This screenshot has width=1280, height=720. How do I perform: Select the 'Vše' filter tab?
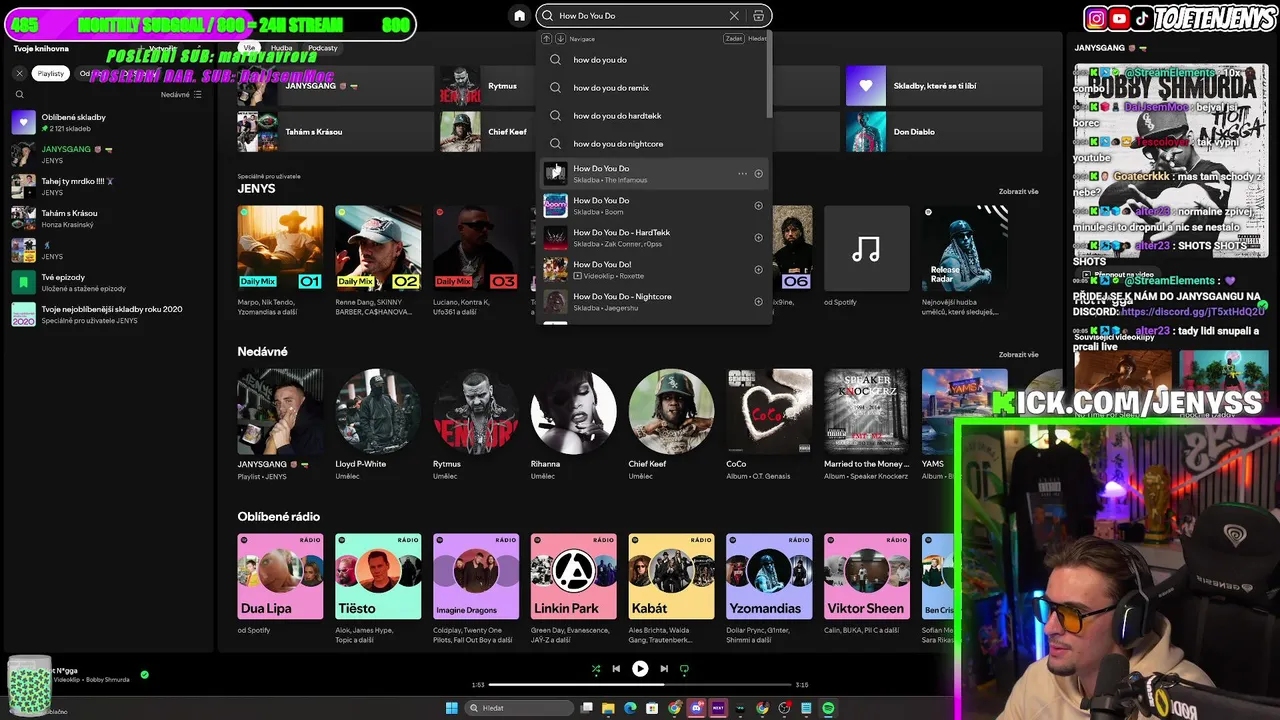click(x=249, y=48)
